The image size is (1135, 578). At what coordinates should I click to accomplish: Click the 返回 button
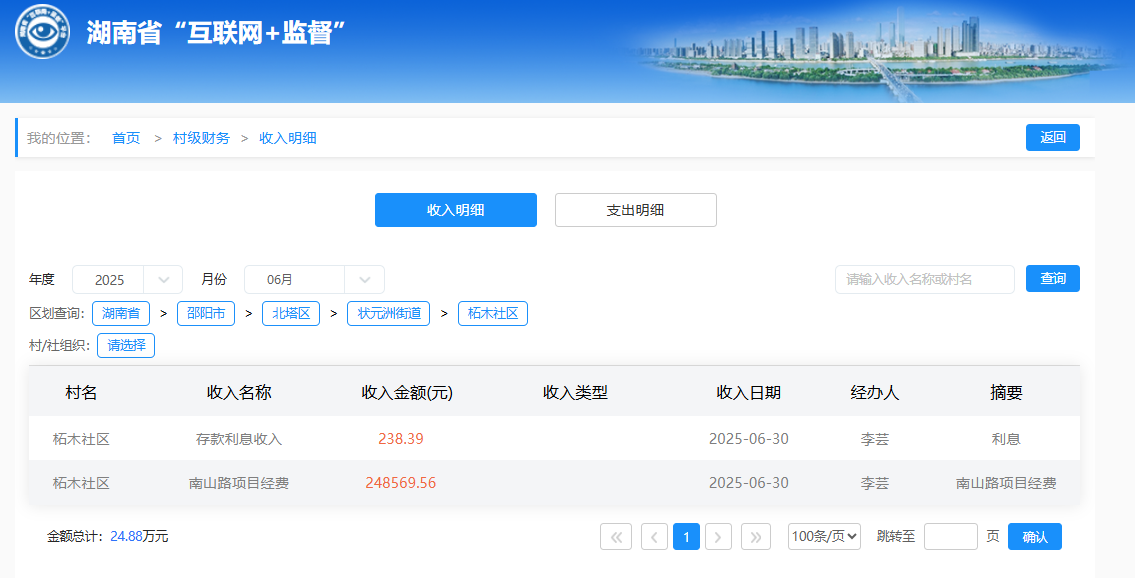pos(1052,137)
